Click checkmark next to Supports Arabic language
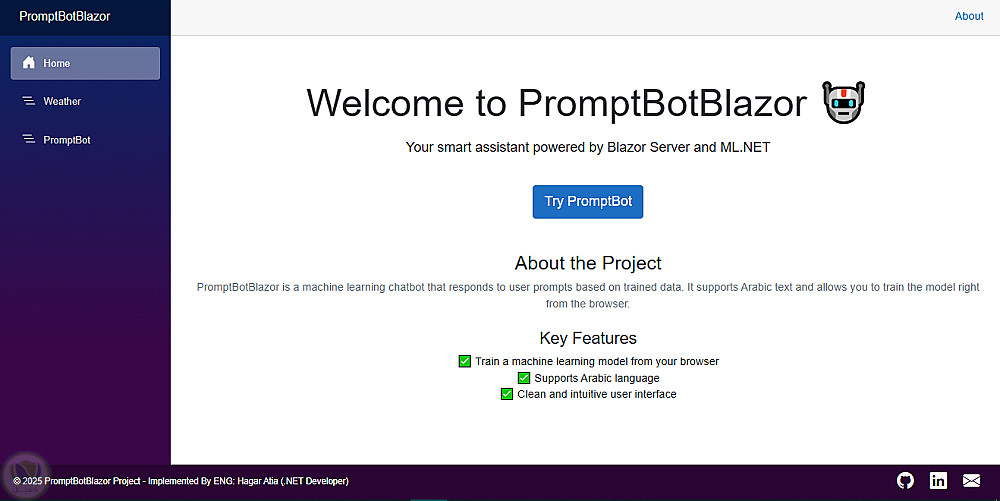The width and height of the screenshot is (1000, 501). [524, 378]
